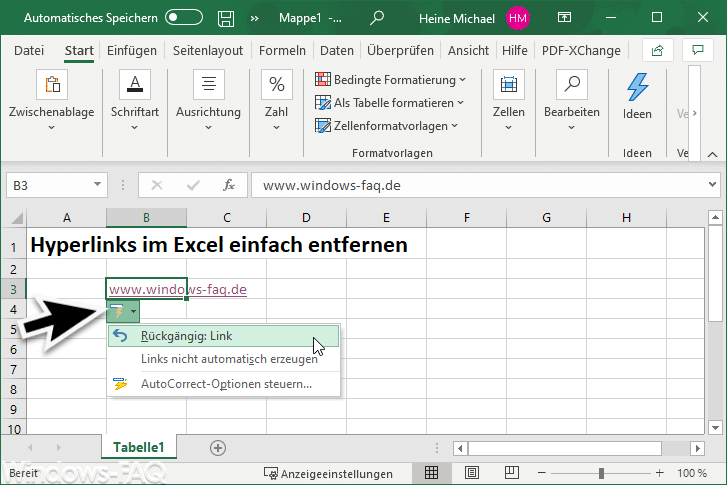Switch to the Einfügen tab
The width and height of the screenshot is (727, 485).
[x=132, y=50]
